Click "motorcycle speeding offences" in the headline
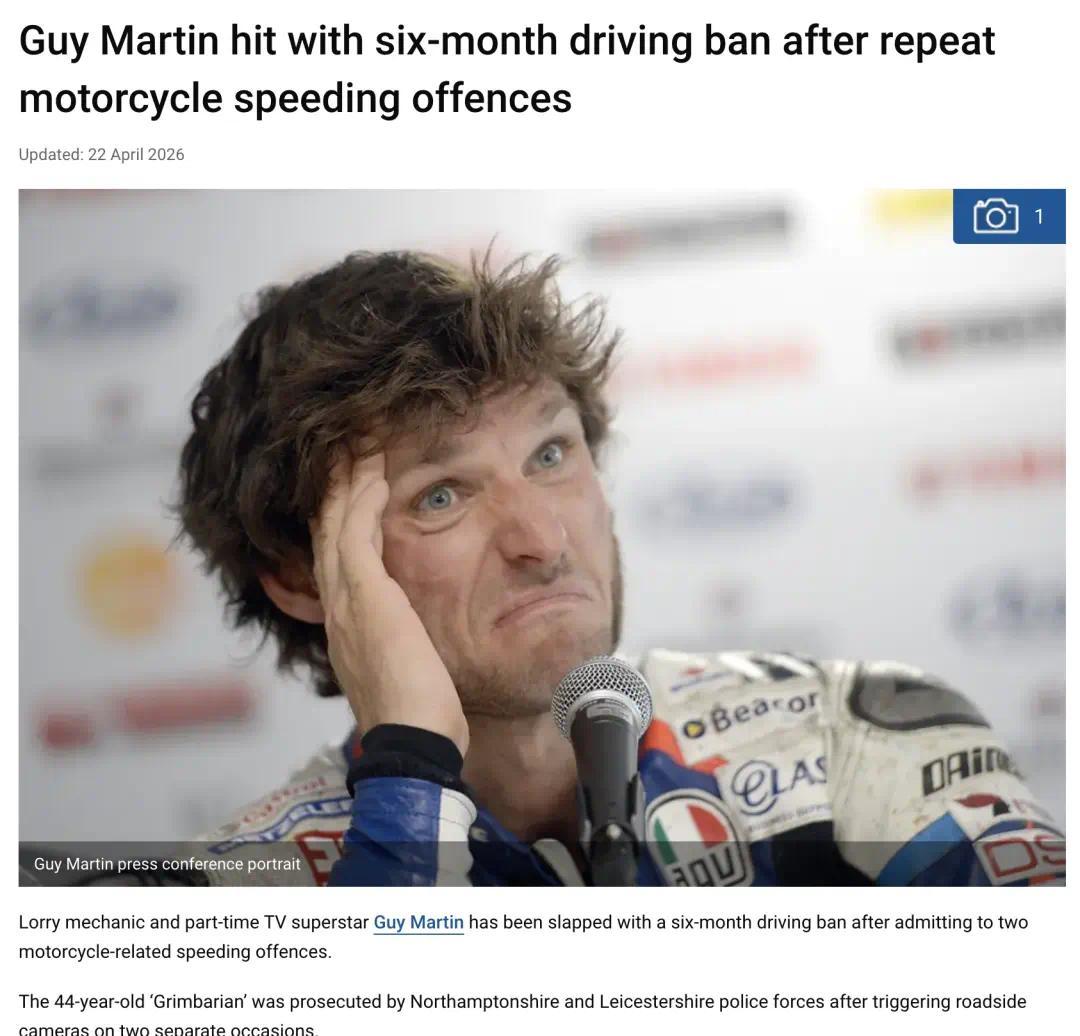Screen dimensions: 1080x1036 [295, 98]
